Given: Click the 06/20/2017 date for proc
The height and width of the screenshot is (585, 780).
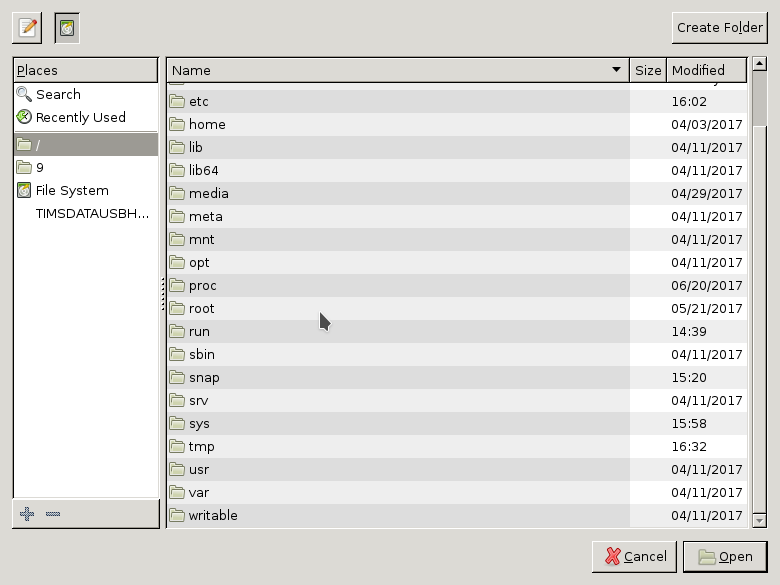Looking at the screenshot, I should pos(706,286).
